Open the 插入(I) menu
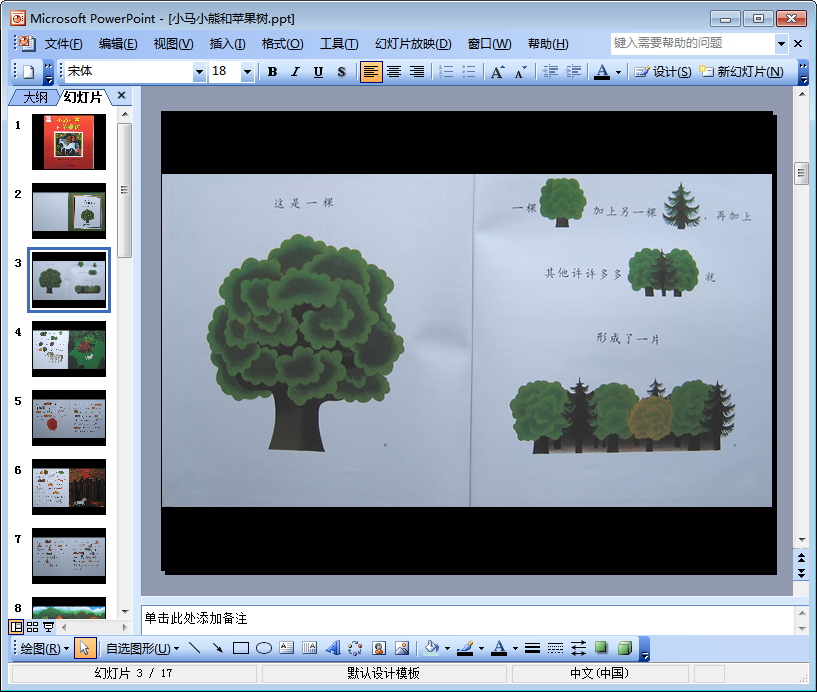The image size is (817, 692). 227,44
